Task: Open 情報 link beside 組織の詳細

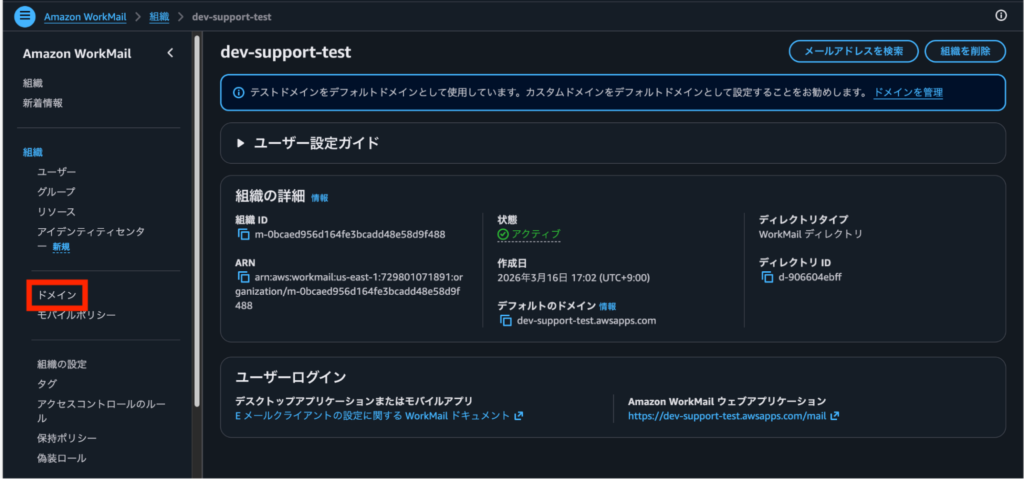Action: coord(319,198)
